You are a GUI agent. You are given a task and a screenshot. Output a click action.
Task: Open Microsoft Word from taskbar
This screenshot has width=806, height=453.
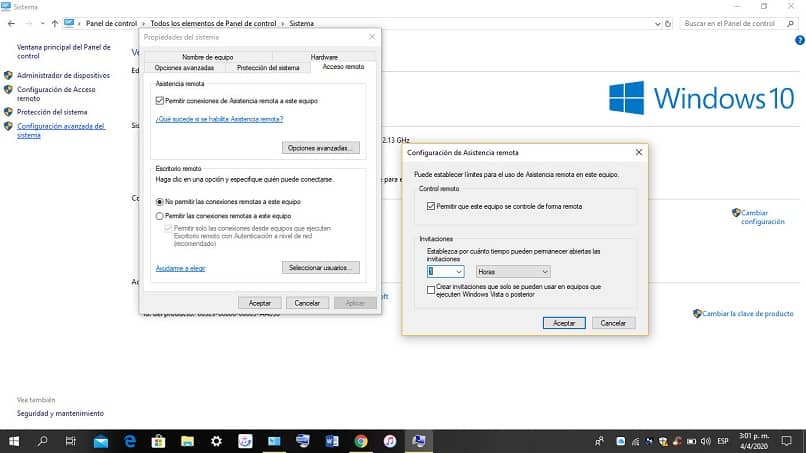tap(332, 441)
